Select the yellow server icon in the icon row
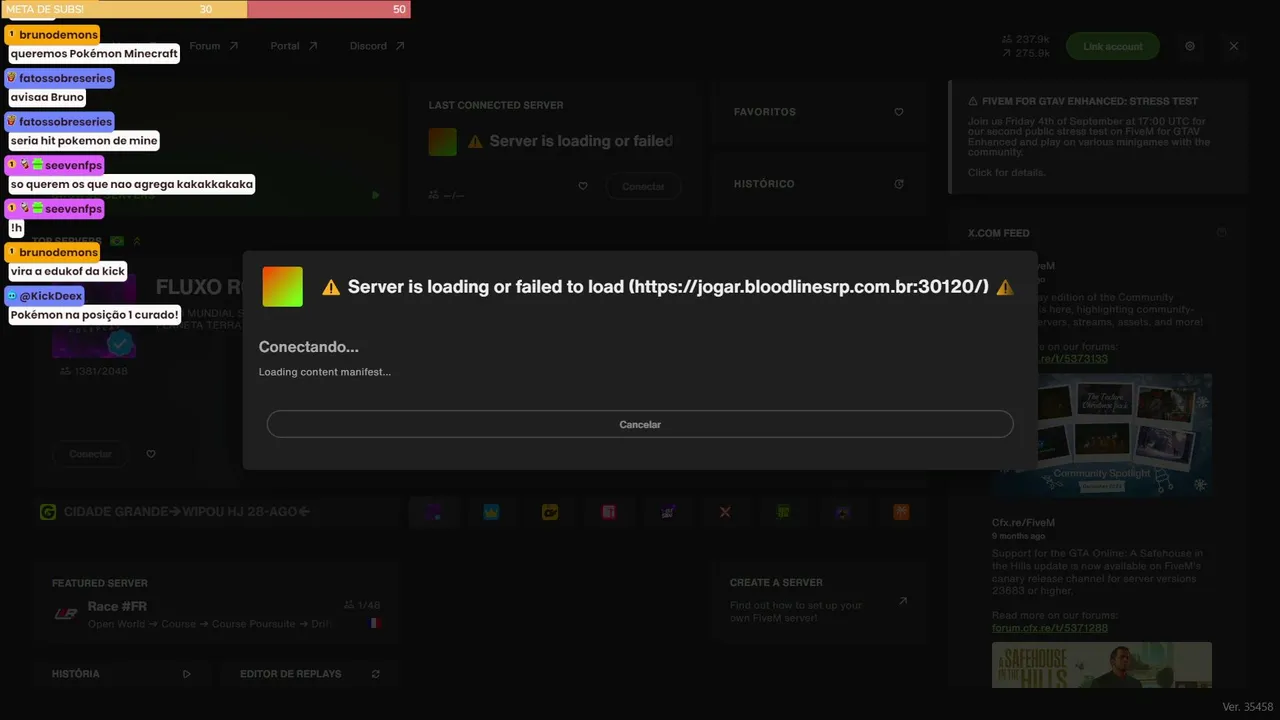The height and width of the screenshot is (720, 1280). pyautogui.click(x=549, y=512)
